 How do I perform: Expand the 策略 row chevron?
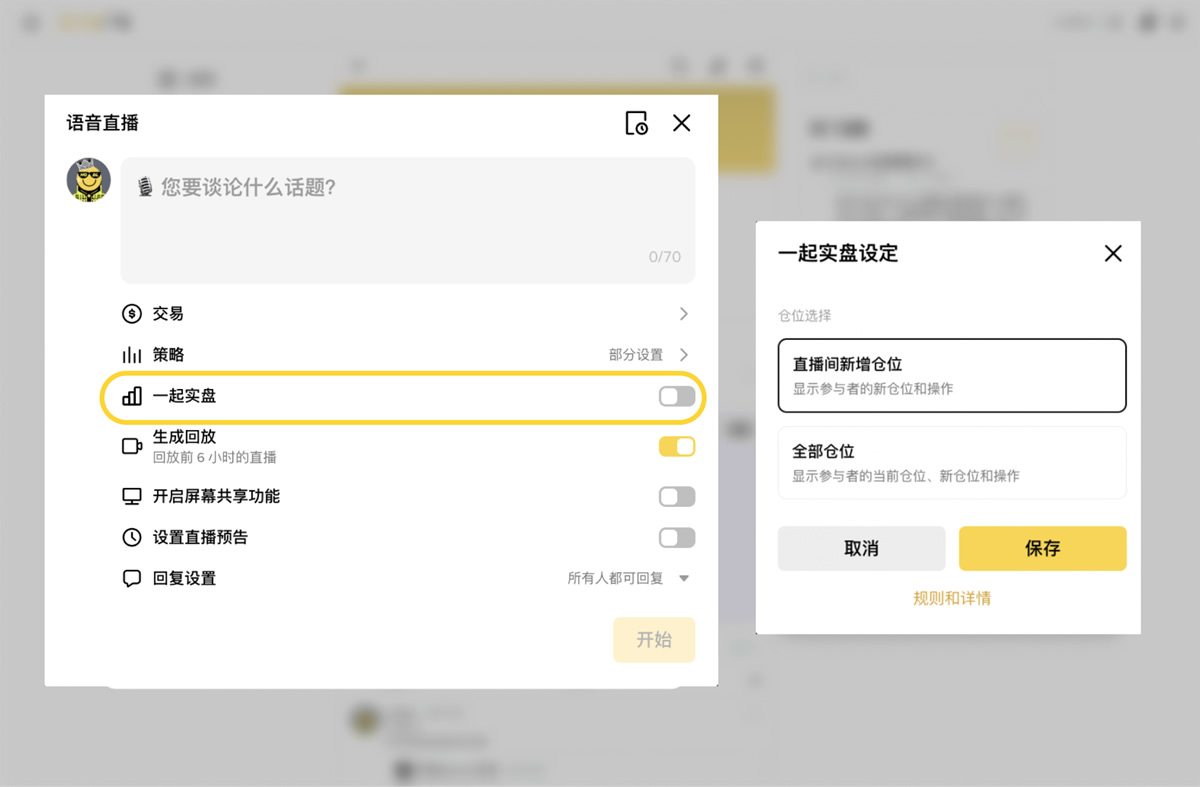click(x=684, y=355)
